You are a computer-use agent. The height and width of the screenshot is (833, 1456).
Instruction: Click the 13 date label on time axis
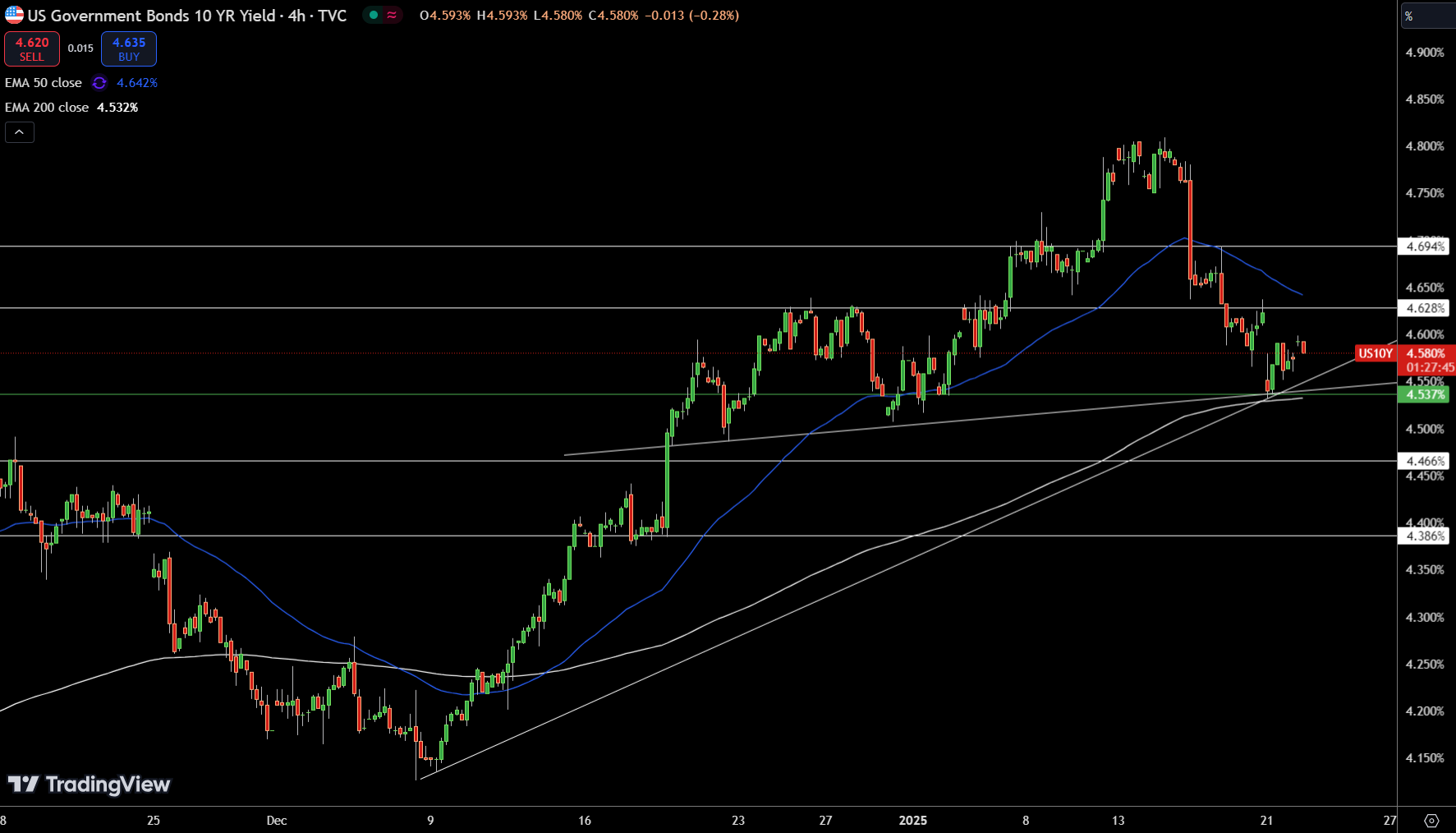(x=1118, y=820)
